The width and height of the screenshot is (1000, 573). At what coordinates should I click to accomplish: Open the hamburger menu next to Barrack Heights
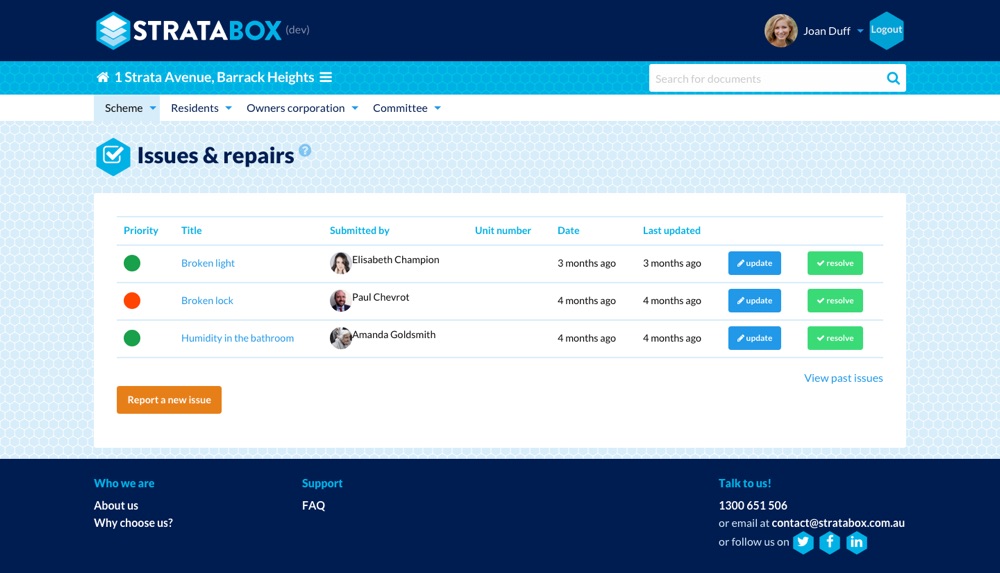(326, 78)
